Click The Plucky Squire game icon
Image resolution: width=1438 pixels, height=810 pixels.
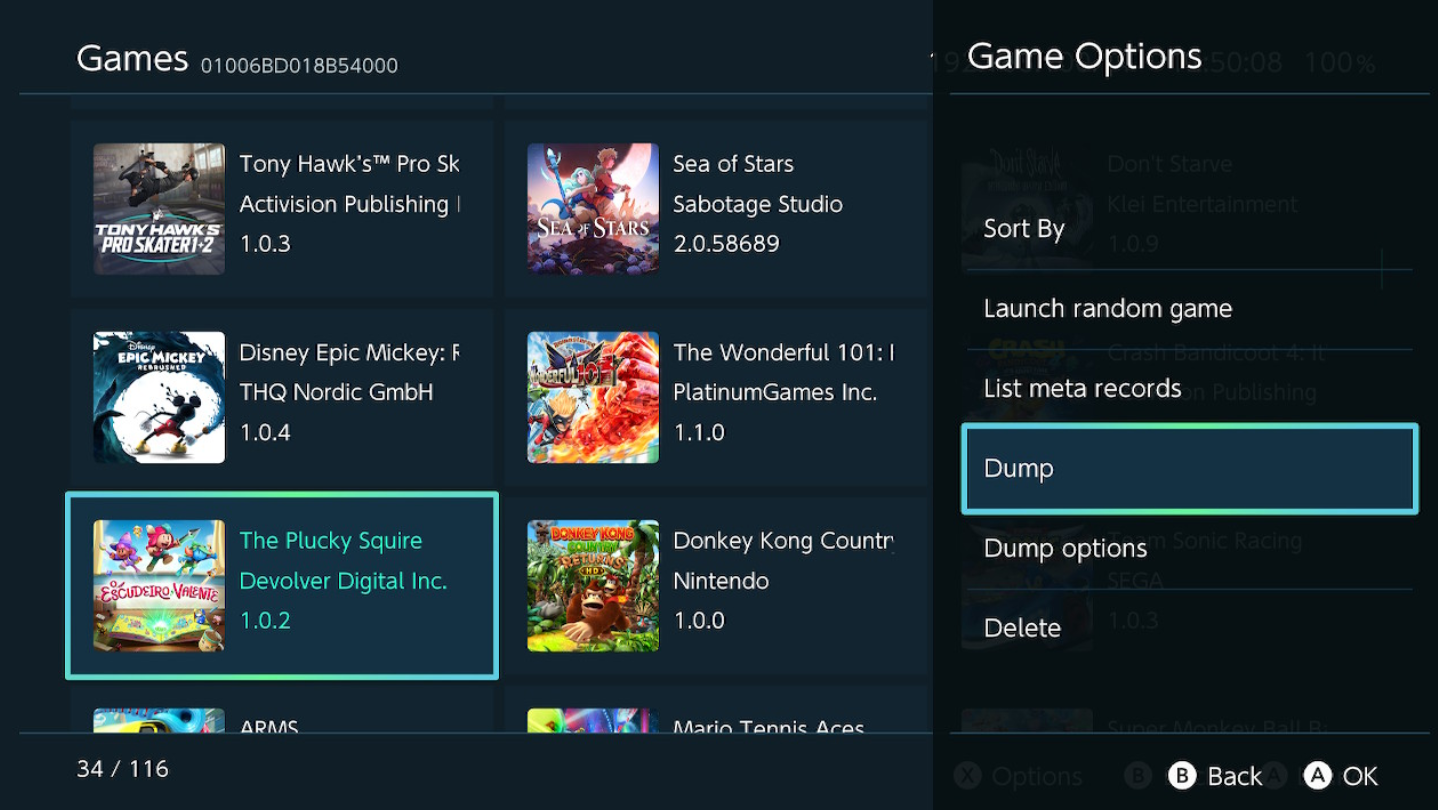tap(159, 585)
